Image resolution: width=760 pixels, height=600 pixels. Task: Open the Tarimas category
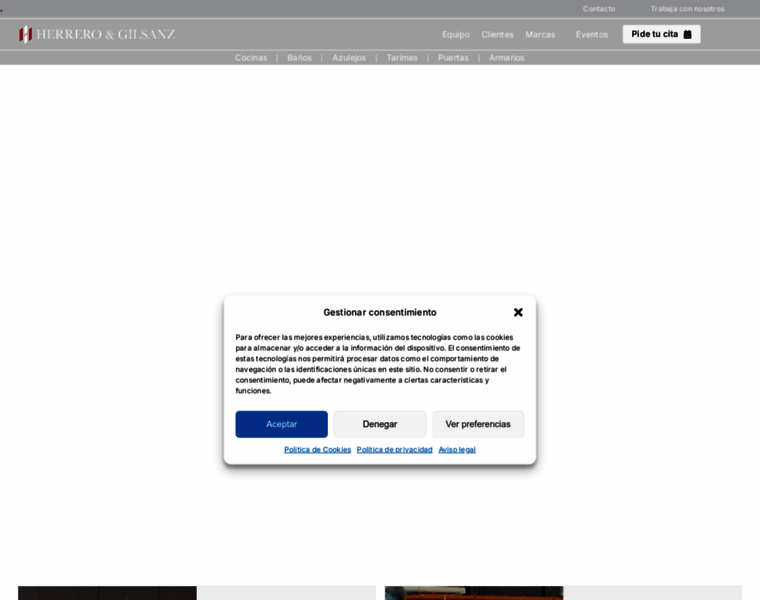pyautogui.click(x=402, y=58)
